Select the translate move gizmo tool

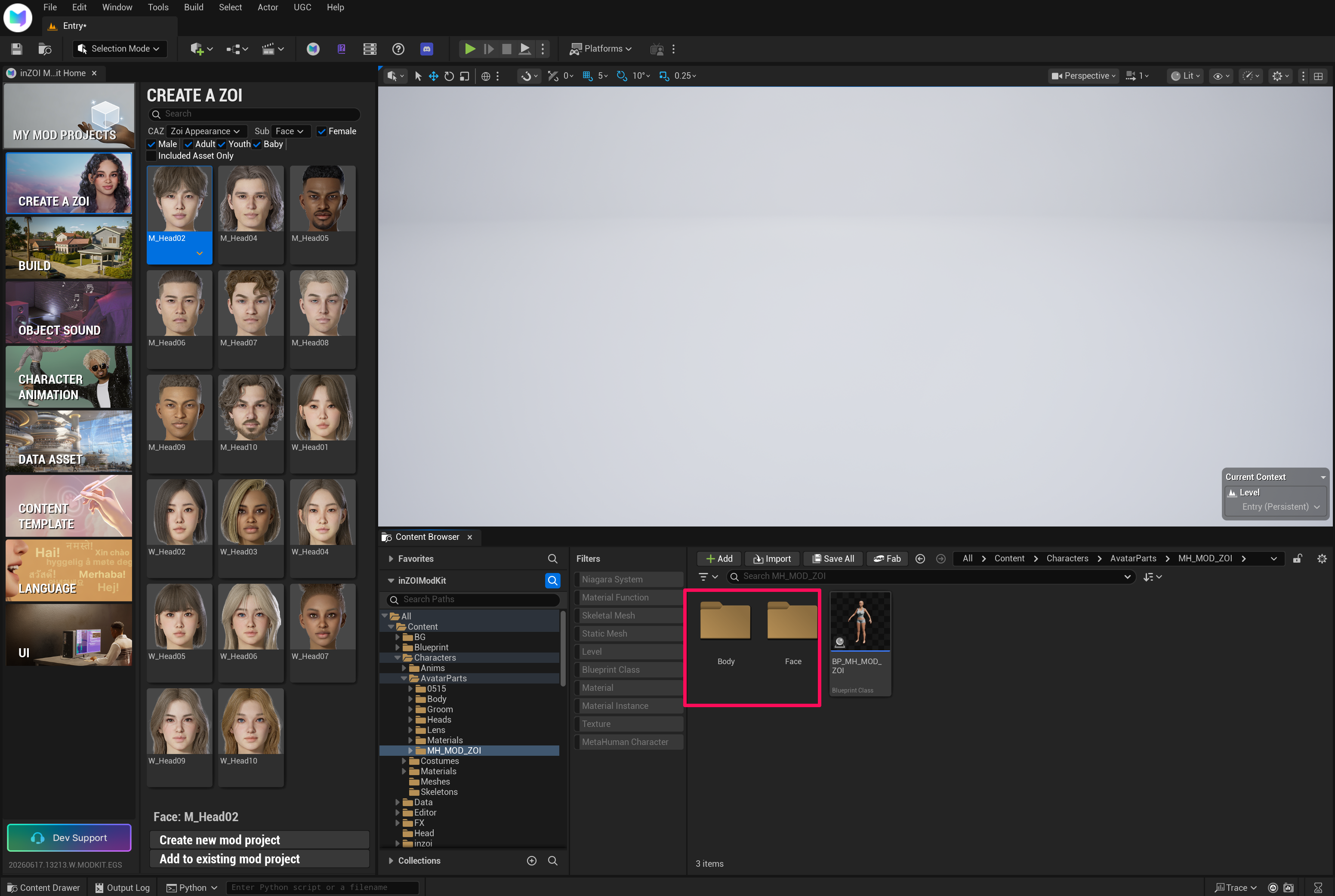click(x=434, y=76)
